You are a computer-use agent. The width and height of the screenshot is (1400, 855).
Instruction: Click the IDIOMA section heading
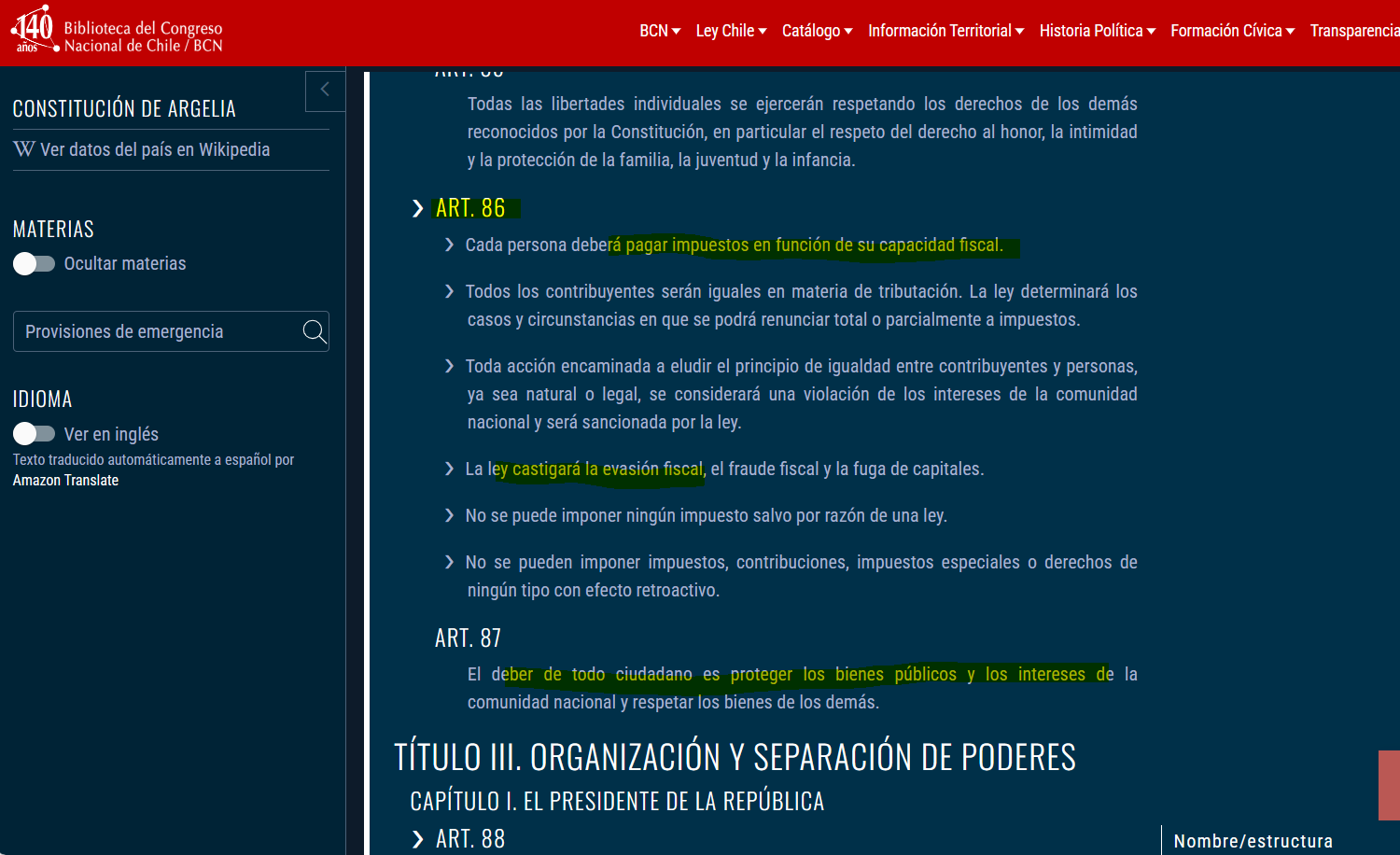tap(42, 399)
